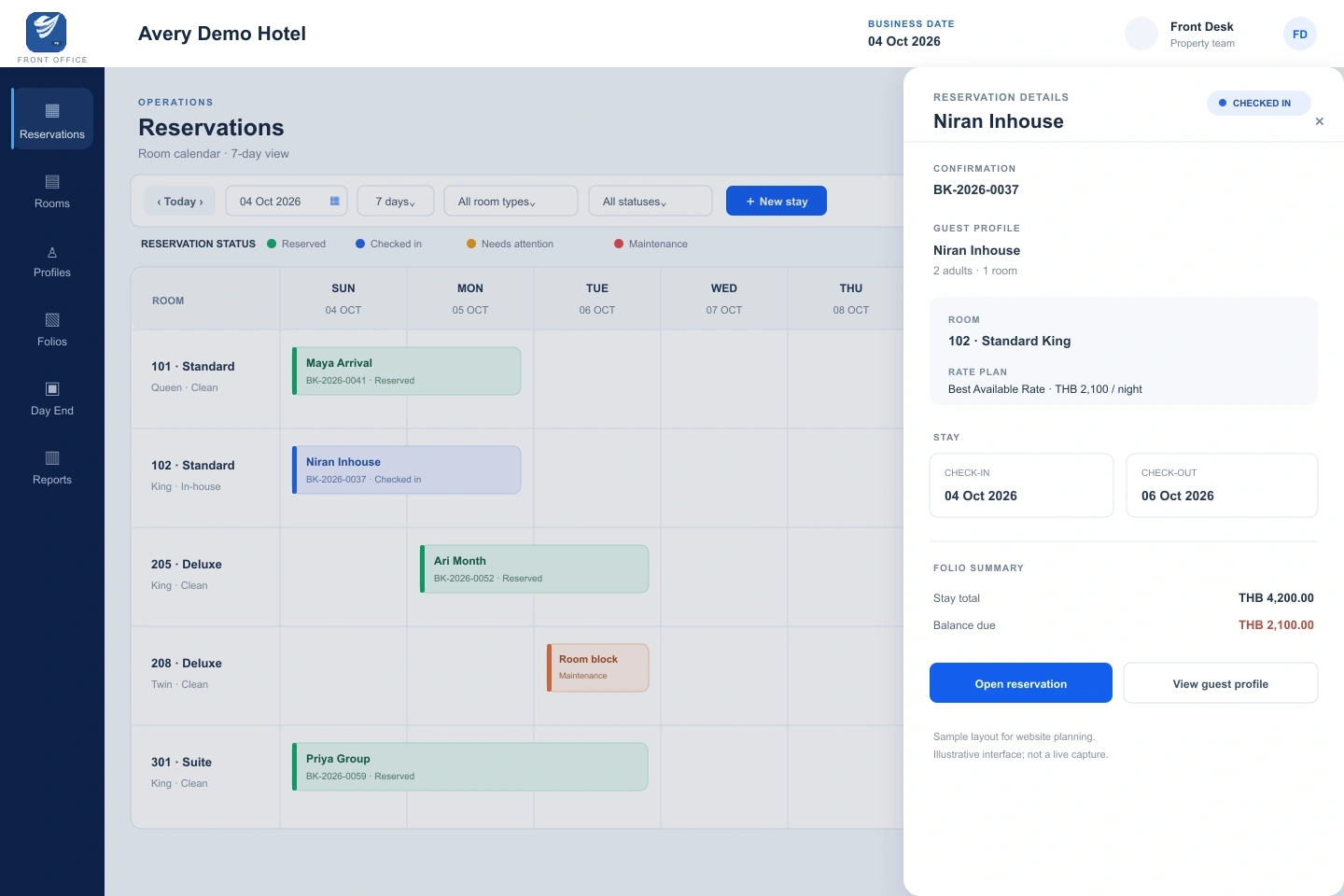The width and height of the screenshot is (1344, 896).
Task: Go to Profiles in the sidebar
Action: tap(52, 261)
